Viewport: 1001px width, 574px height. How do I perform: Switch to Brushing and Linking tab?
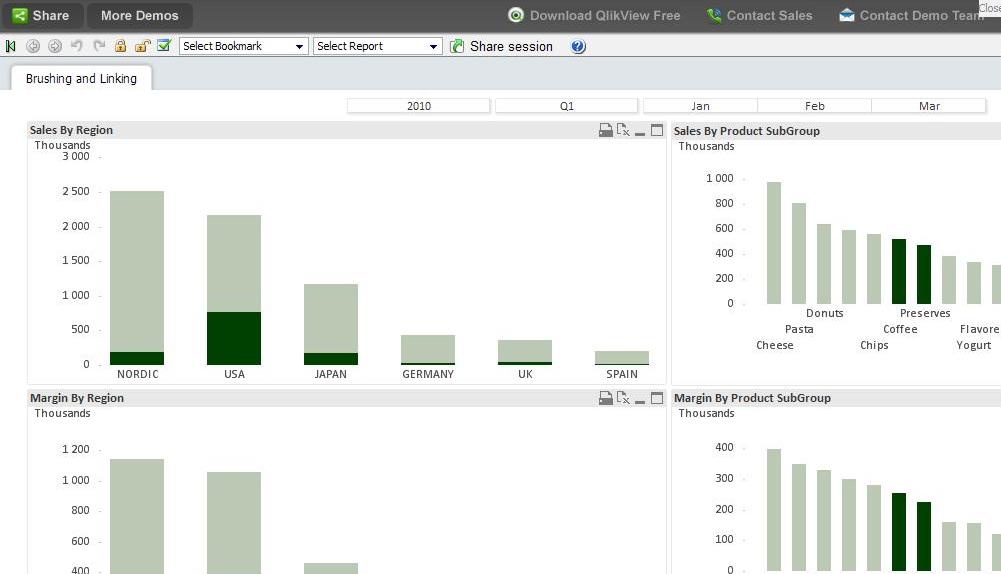tap(81, 78)
